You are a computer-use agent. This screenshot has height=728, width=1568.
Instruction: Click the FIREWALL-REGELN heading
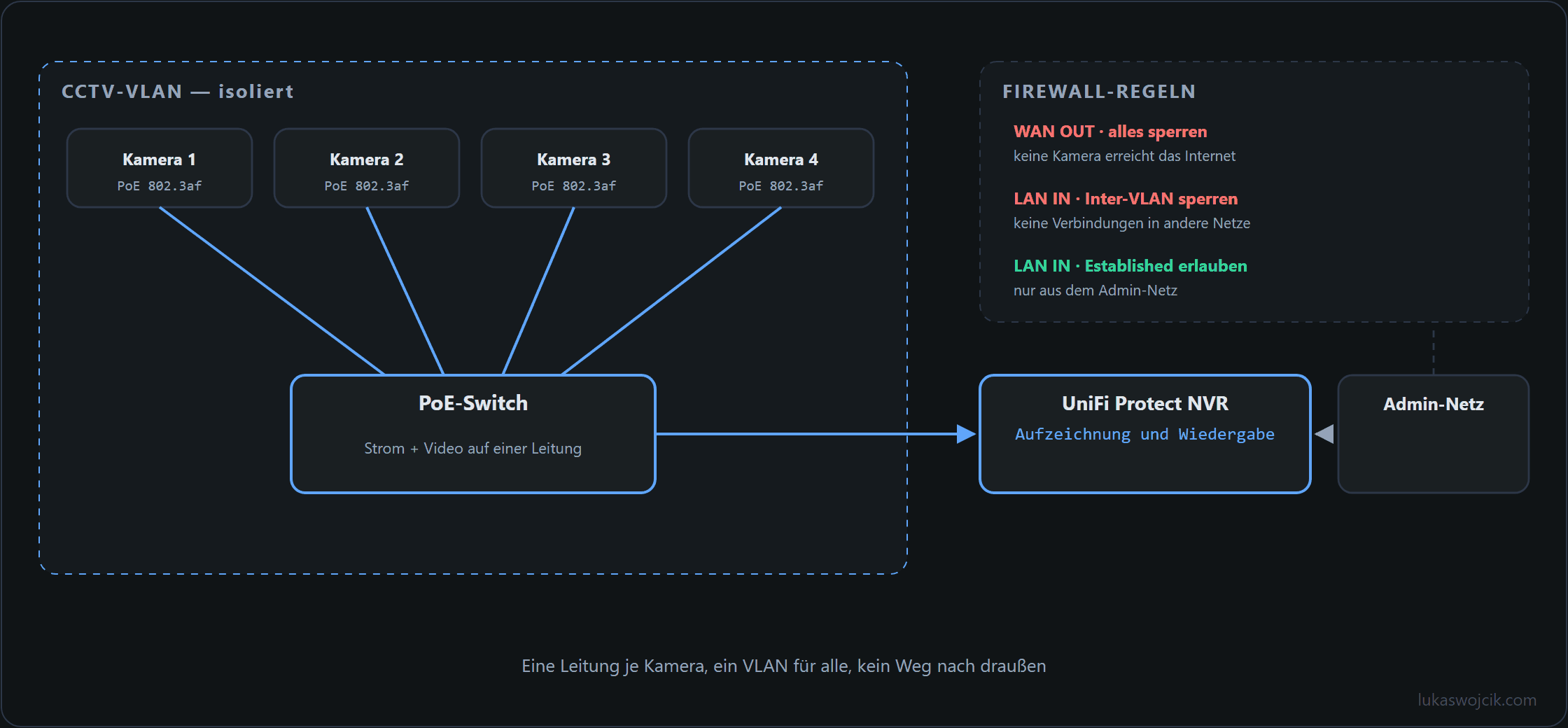1099,92
